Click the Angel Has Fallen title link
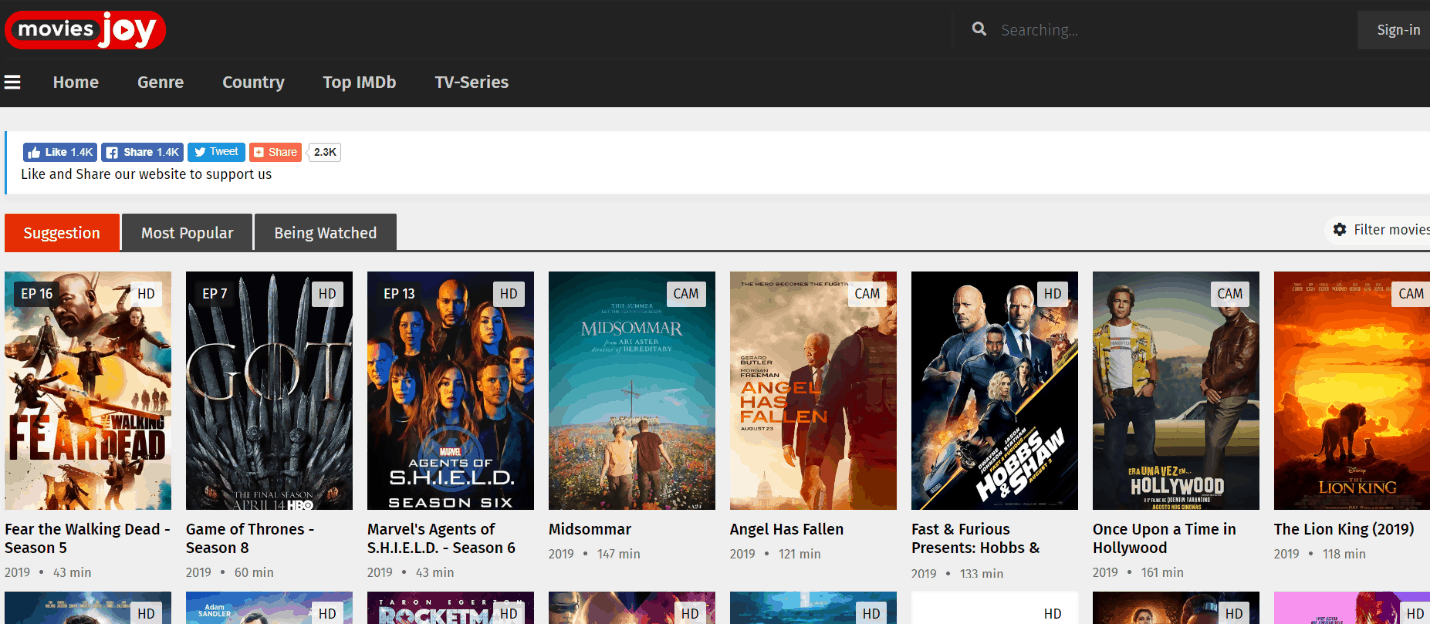 tap(787, 529)
